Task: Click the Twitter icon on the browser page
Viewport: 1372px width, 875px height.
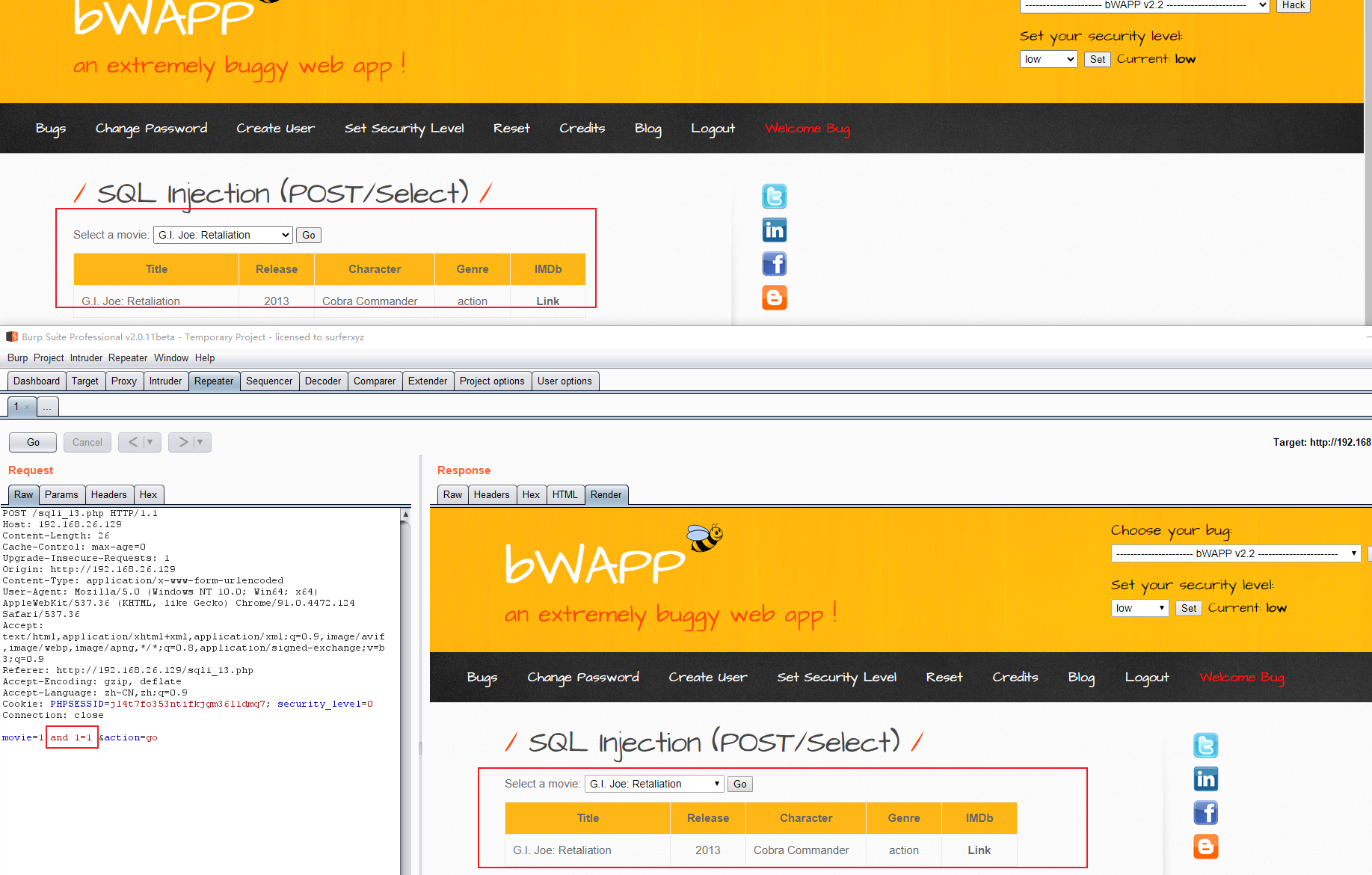Action: click(x=774, y=196)
